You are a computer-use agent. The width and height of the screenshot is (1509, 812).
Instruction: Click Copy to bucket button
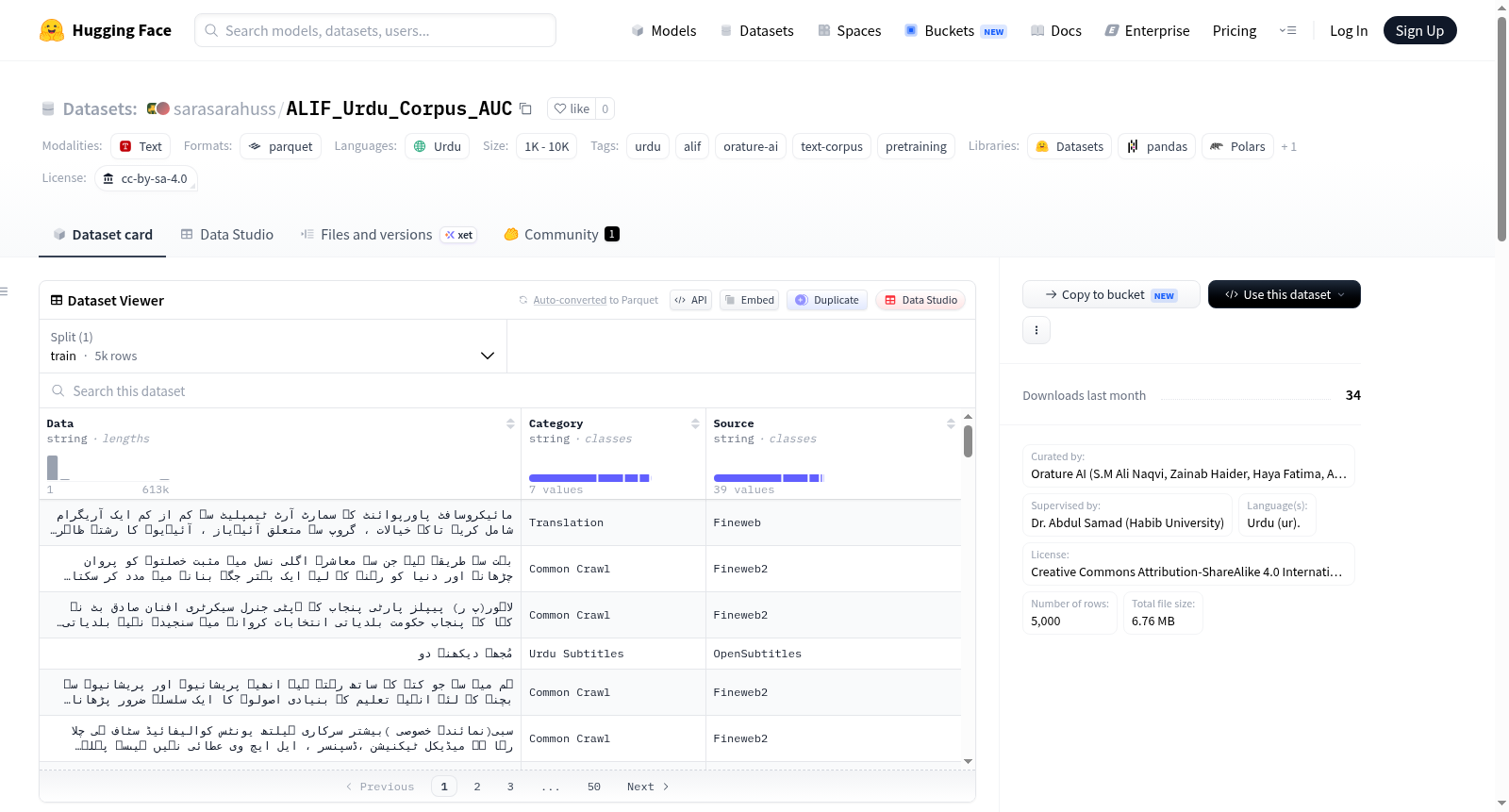pyautogui.click(x=1111, y=294)
